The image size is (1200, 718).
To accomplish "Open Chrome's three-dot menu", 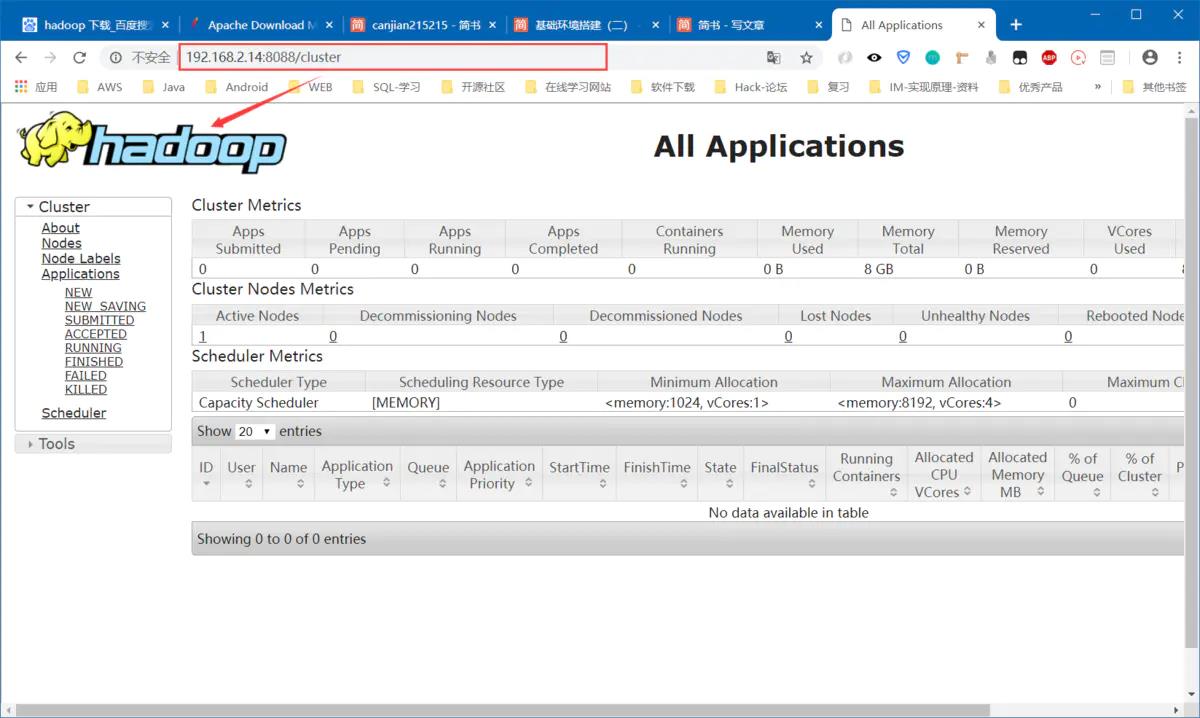I will tap(1180, 58).
